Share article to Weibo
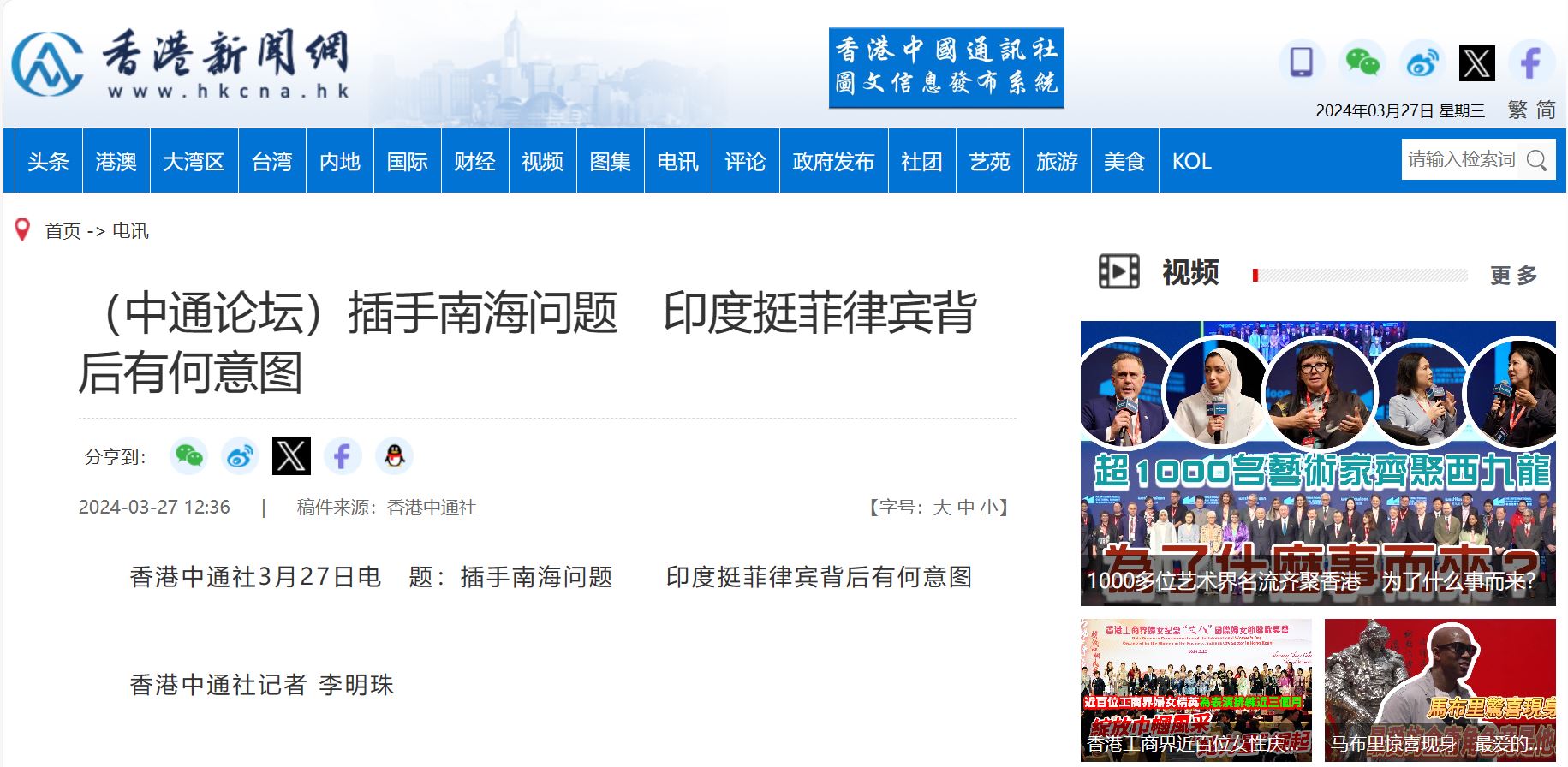 pyautogui.click(x=240, y=455)
